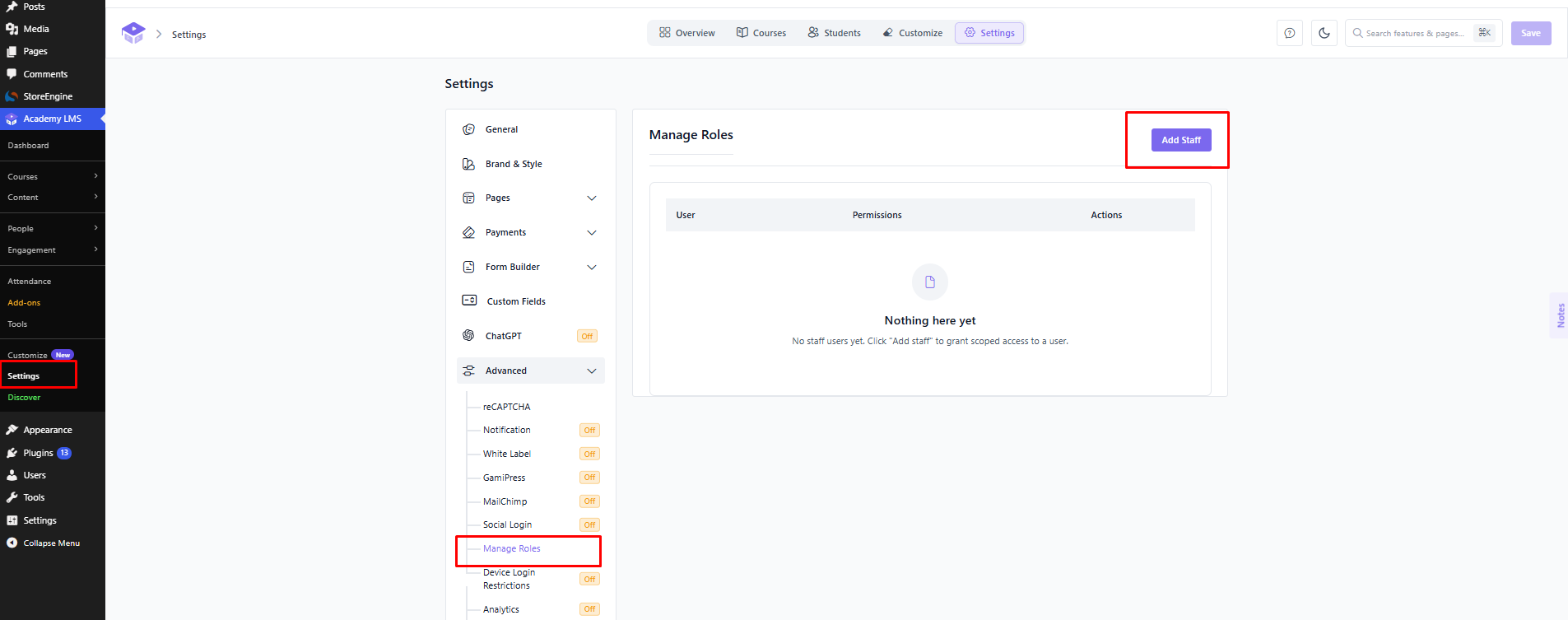1568x620 pixels.
Task: Open the Notes side tab
Action: pos(1560,315)
